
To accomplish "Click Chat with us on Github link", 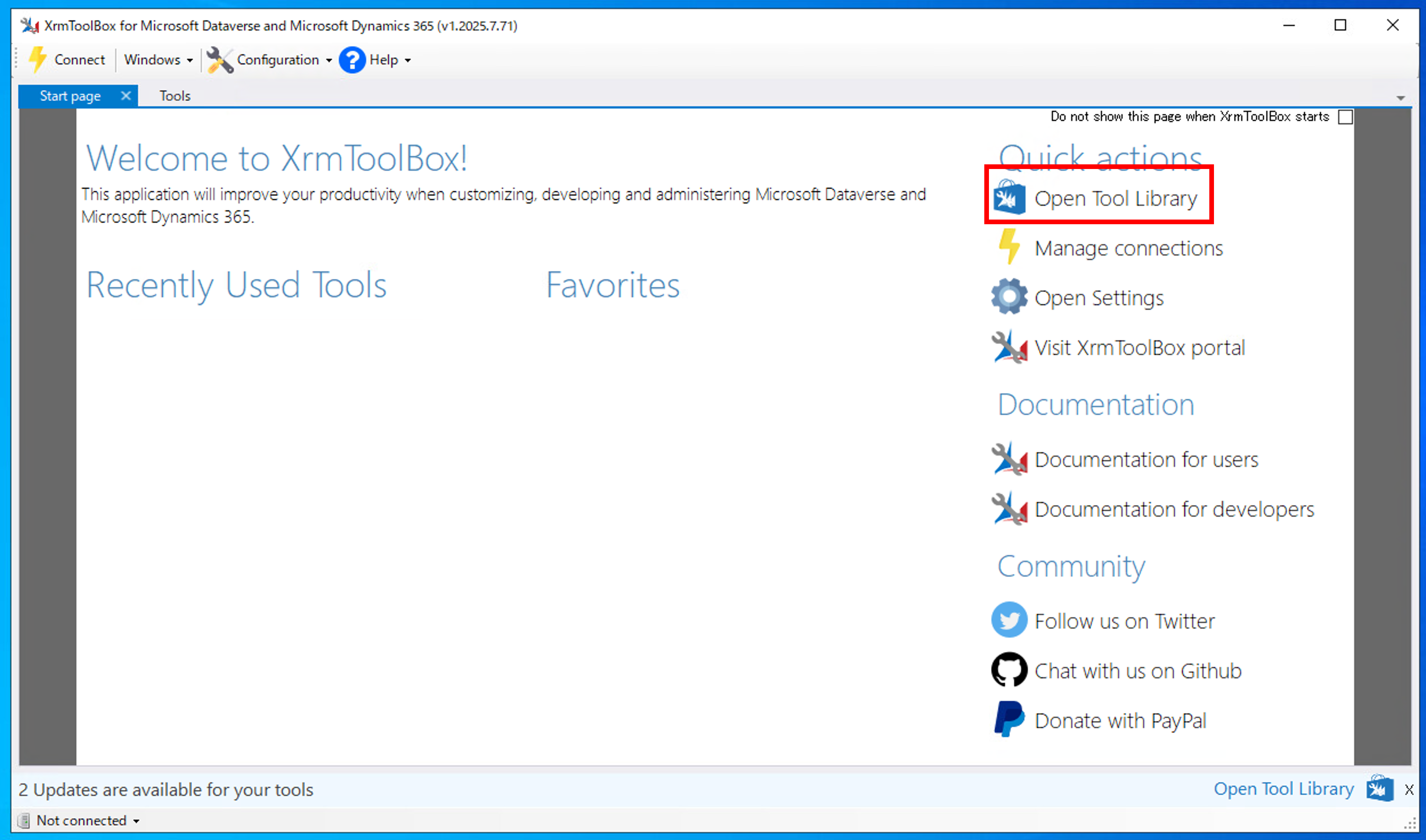I will pos(1138,671).
